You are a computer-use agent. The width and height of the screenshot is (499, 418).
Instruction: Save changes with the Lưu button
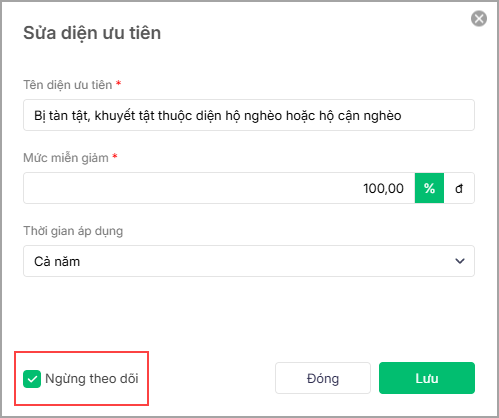click(427, 378)
